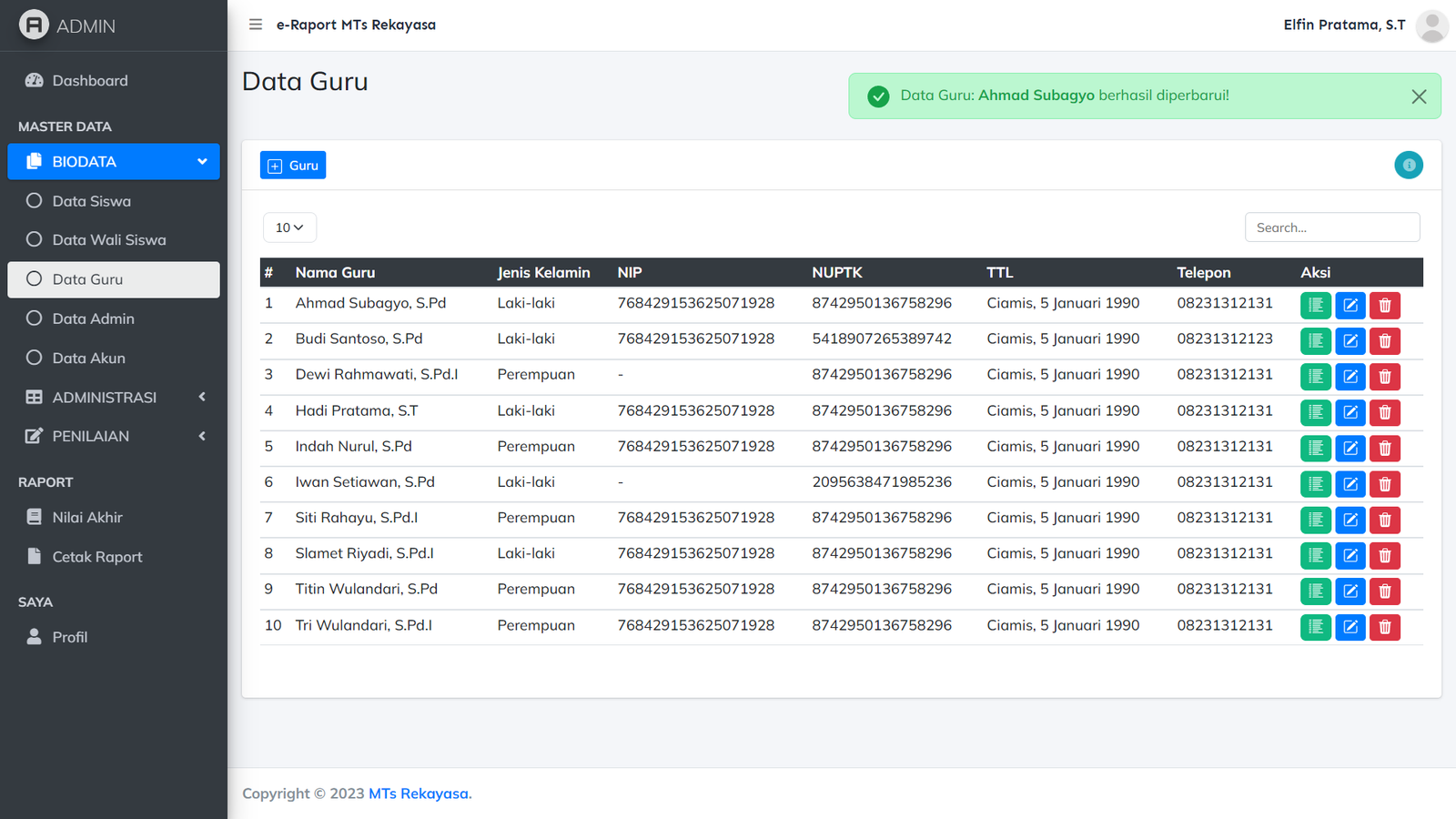
Task: Navigate to the Dashboard
Action: [89, 81]
